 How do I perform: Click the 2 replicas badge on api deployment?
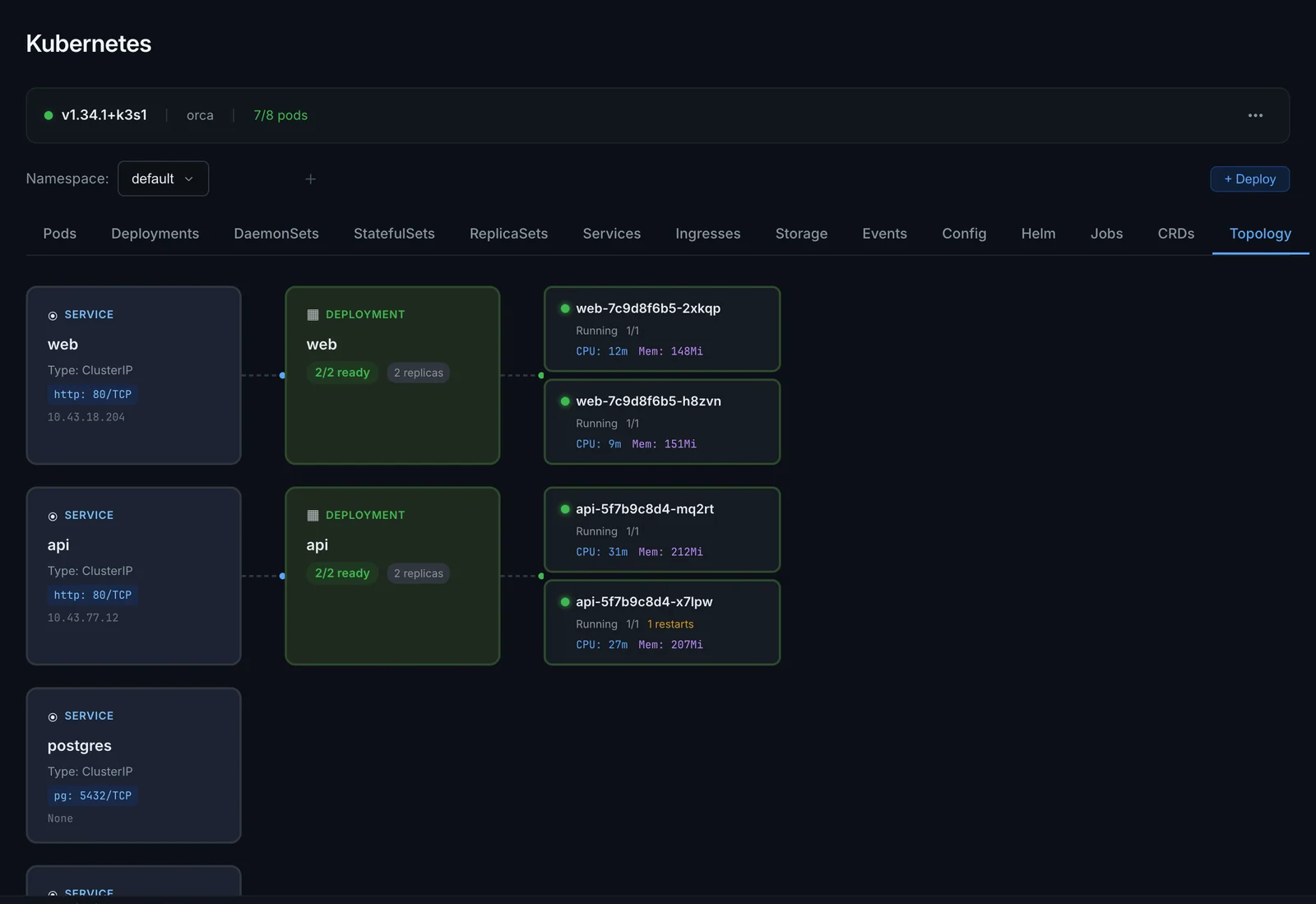pyautogui.click(x=418, y=573)
